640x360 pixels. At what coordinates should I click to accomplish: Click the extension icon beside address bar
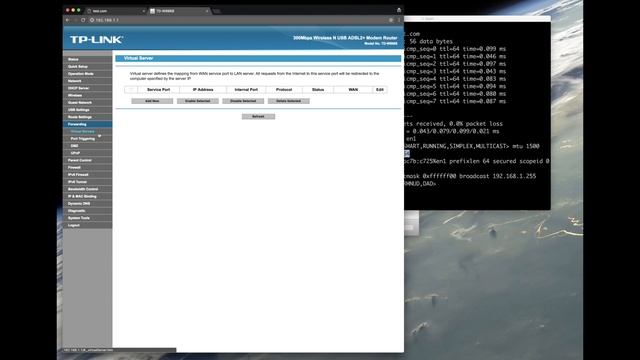(x=391, y=20)
